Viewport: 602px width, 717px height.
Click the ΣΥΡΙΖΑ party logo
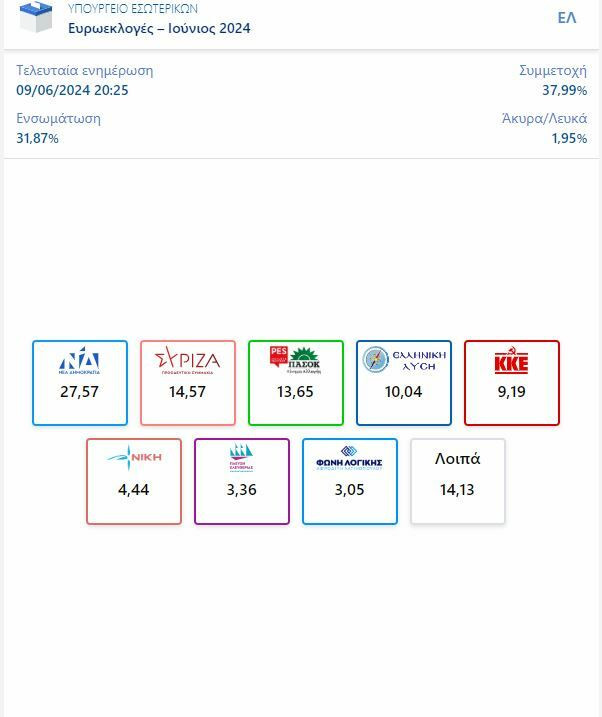tap(188, 362)
